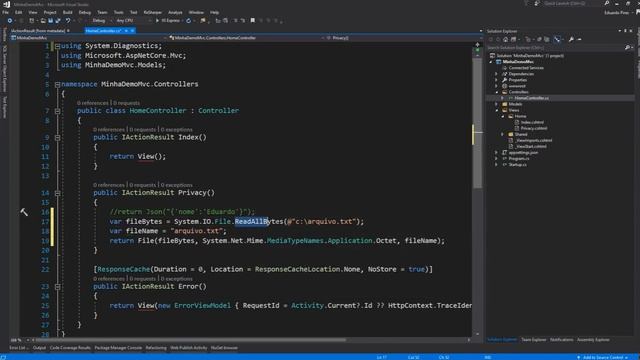640x360 pixels.
Task: Open the Tools menu
Action: click(118, 12)
